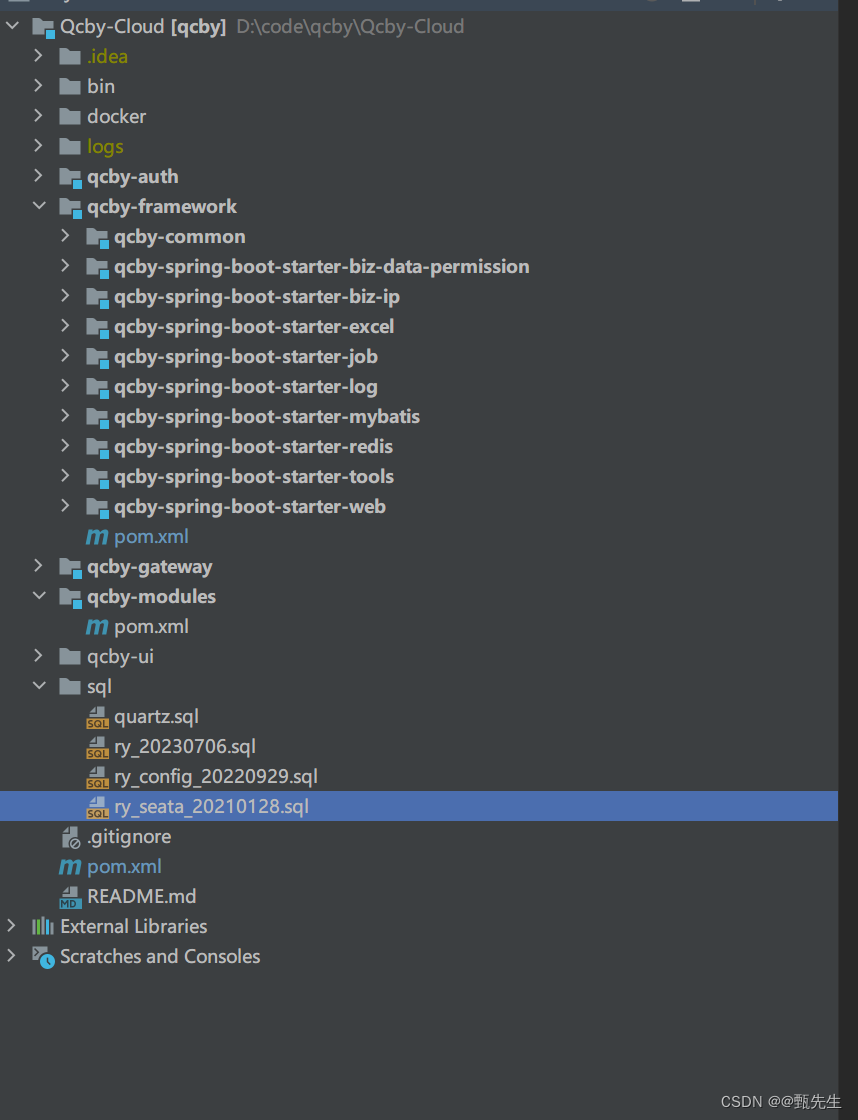Viewport: 858px width, 1120px height.
Task: Expand qcby-spring-boot-starter-redis module
Action: 64,446
